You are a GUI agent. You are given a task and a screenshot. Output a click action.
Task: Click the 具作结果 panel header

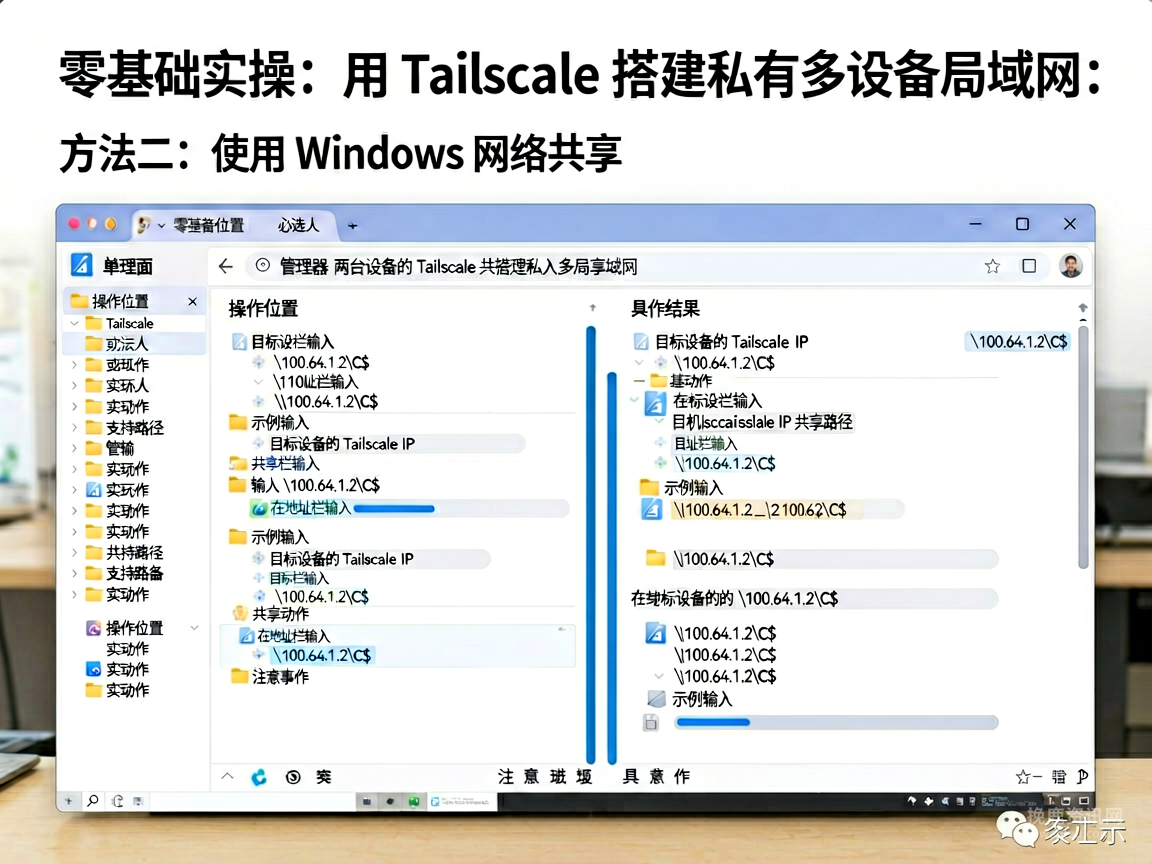(666, 309)
